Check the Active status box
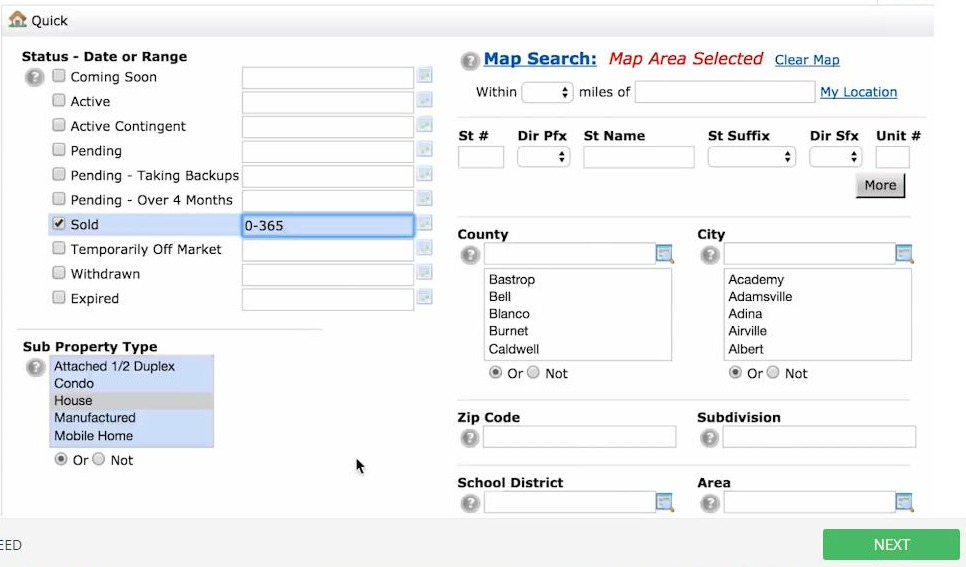This screenshot has width=966, height=567. point(59,100)
